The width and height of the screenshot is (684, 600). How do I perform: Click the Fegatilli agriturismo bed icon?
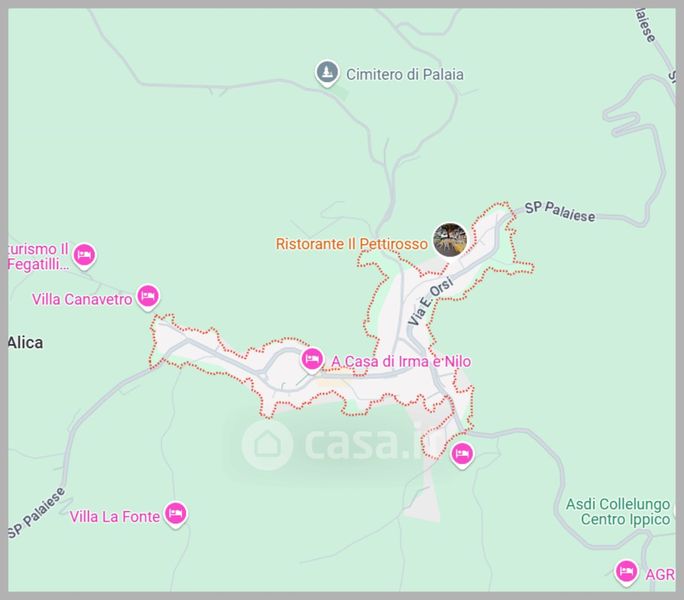tap(84, 255)
